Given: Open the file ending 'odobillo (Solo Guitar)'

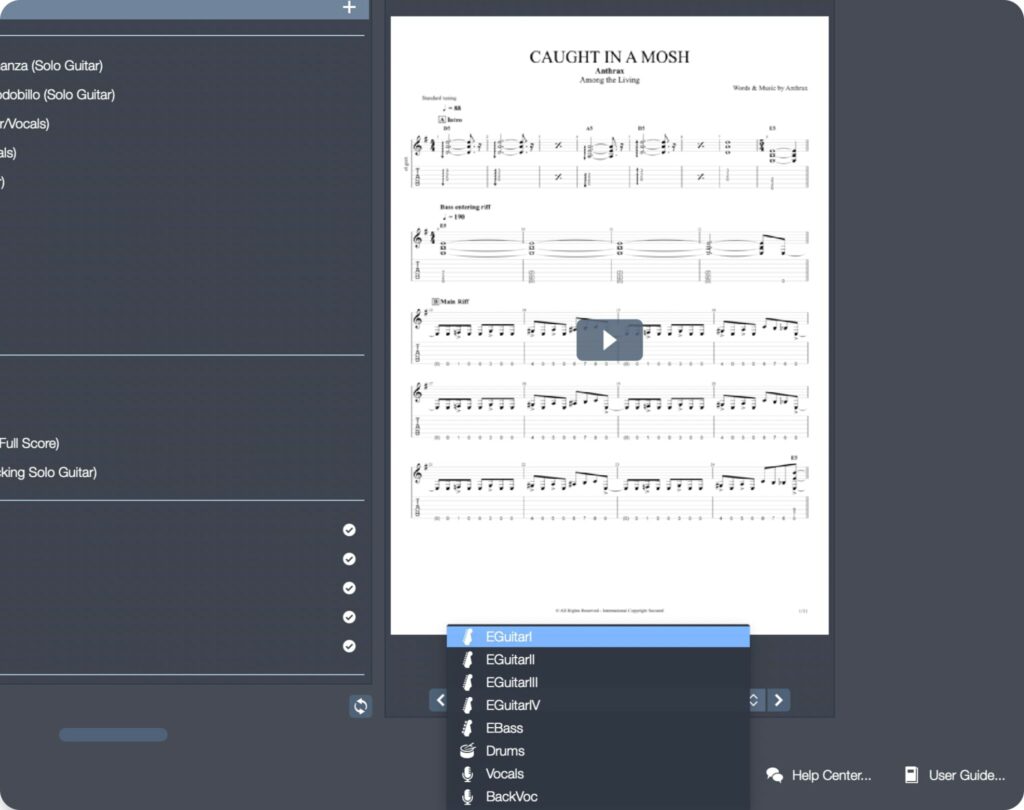Looking at the screenshot, I should click(x=57, y=95).
